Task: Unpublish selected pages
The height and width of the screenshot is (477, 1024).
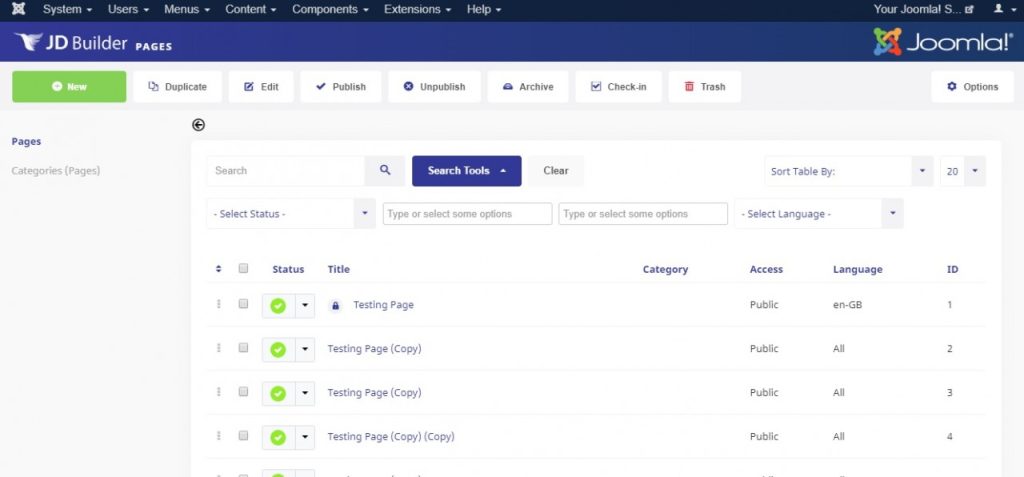Action: pyautogui.click(x=434, y=87)
